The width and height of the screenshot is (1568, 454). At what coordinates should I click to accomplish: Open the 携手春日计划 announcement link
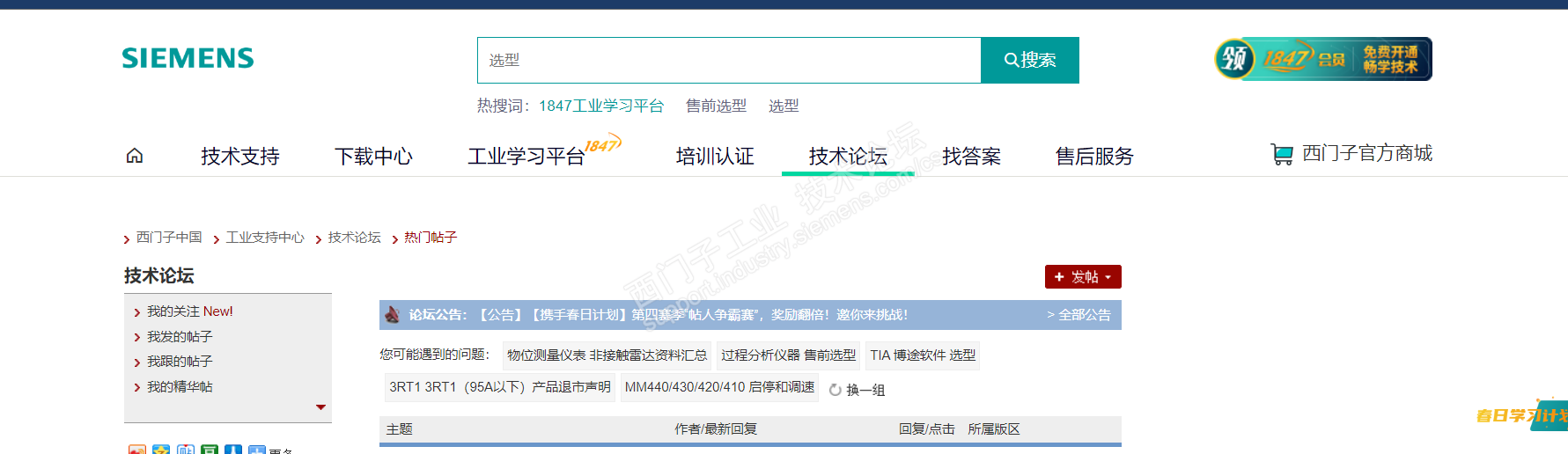pyautogui.click(x=693, y=315)
